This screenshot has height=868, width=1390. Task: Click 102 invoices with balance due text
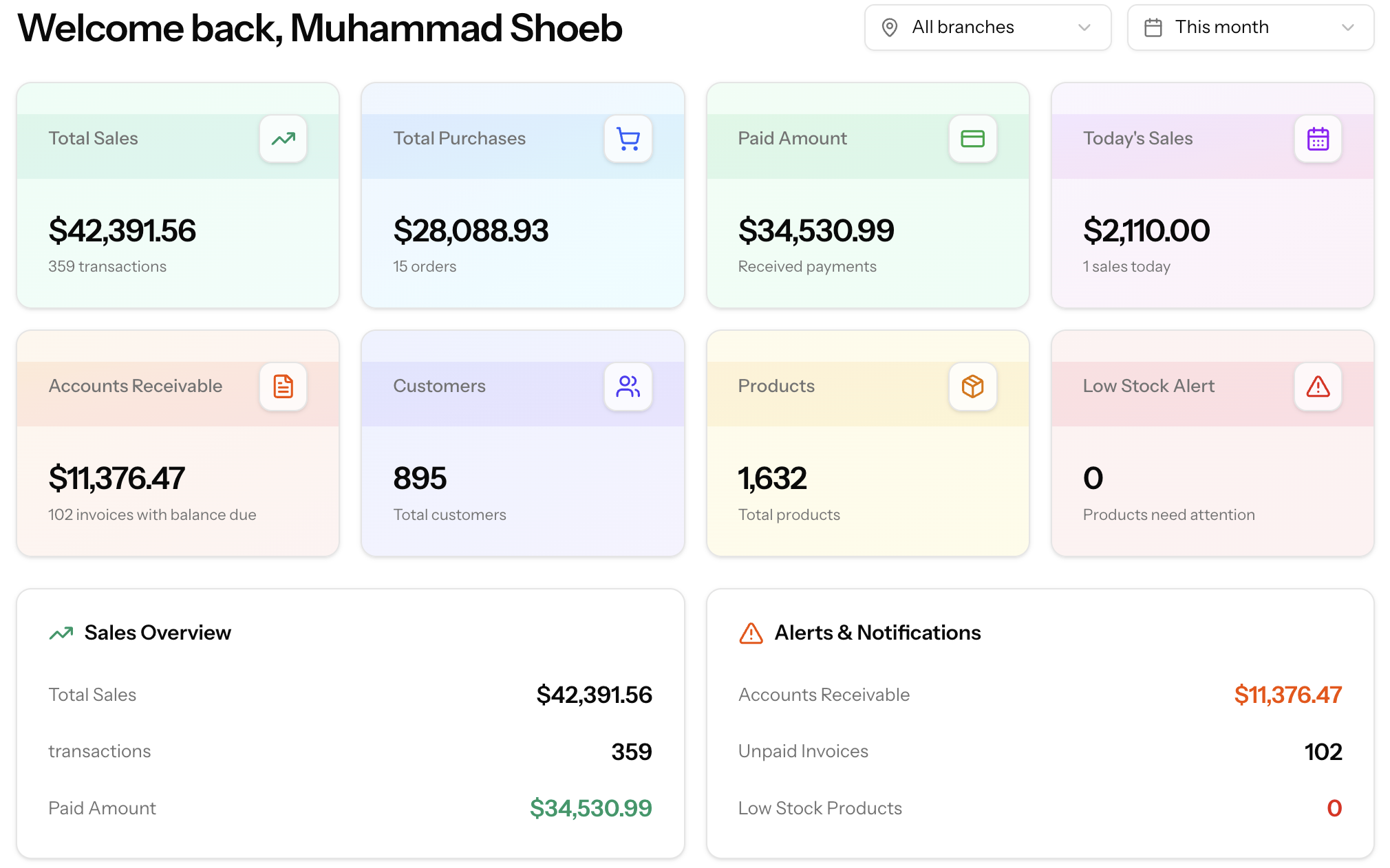click(152, 515)
